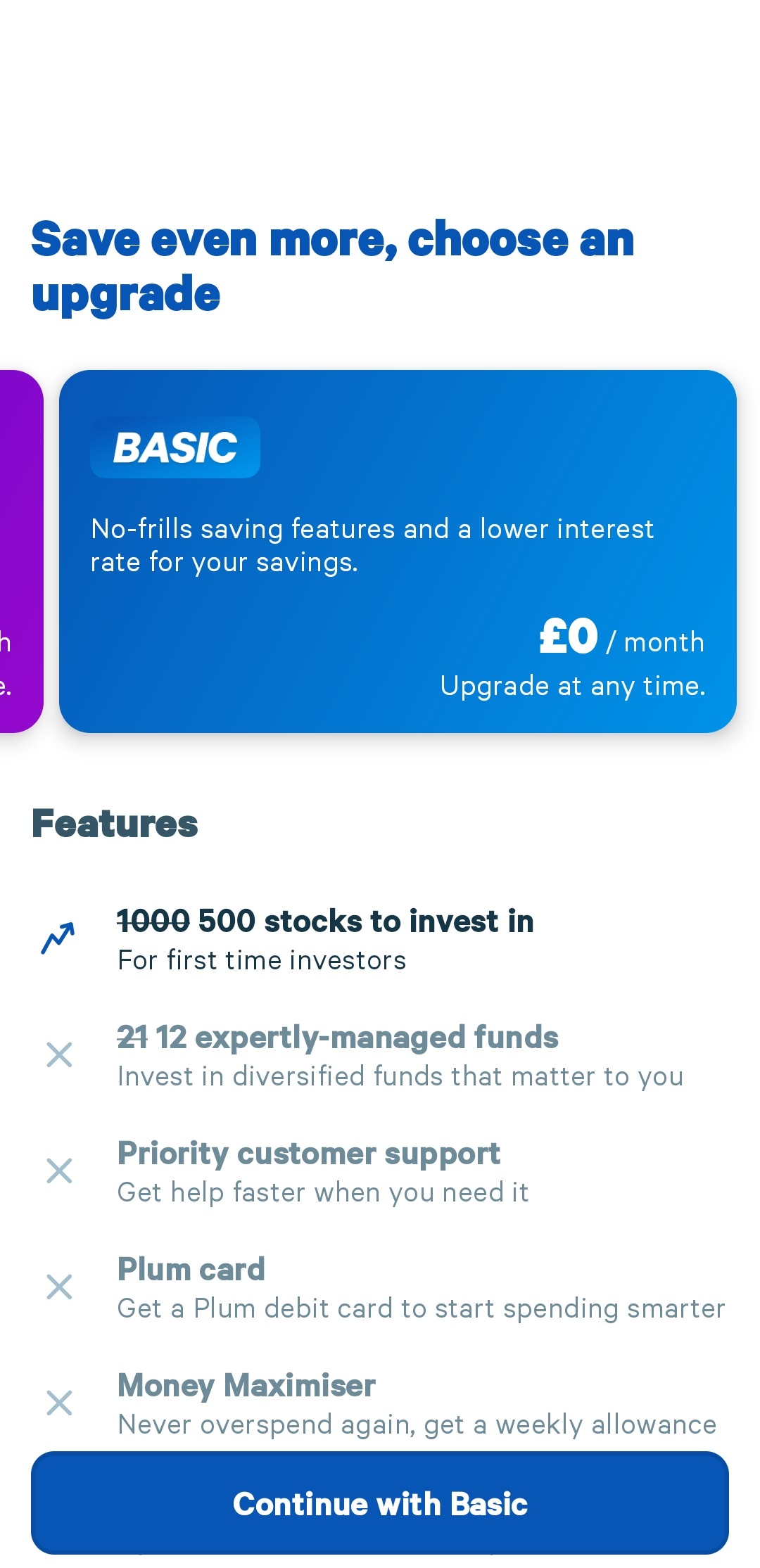The width and height of the screenshot is (760, 1568).
Task: Tap the BASIC badge on the plan card
Action: pyautogui.click(x=175, y=447)
